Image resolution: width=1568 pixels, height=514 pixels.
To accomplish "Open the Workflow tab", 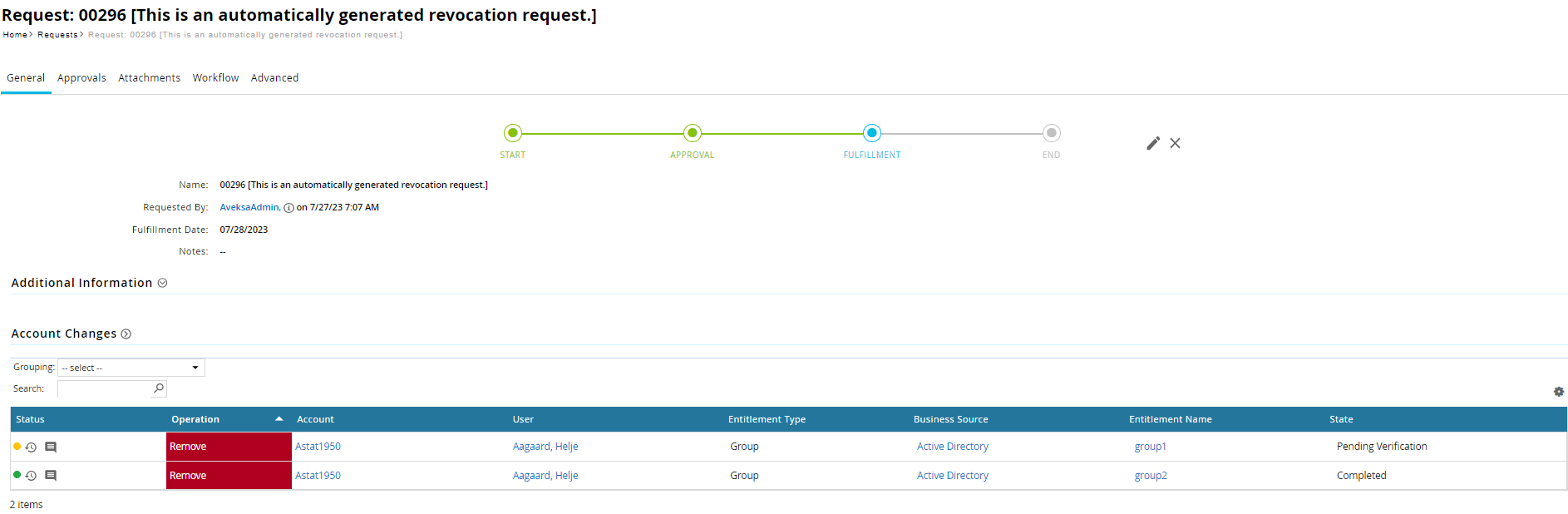I will click(x=215, y=78).
